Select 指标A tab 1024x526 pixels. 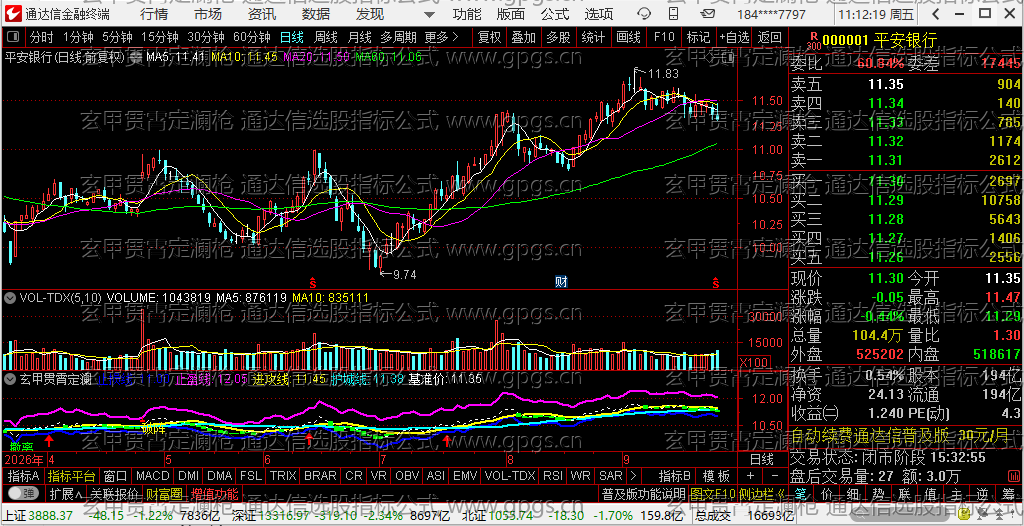[24, 475]
